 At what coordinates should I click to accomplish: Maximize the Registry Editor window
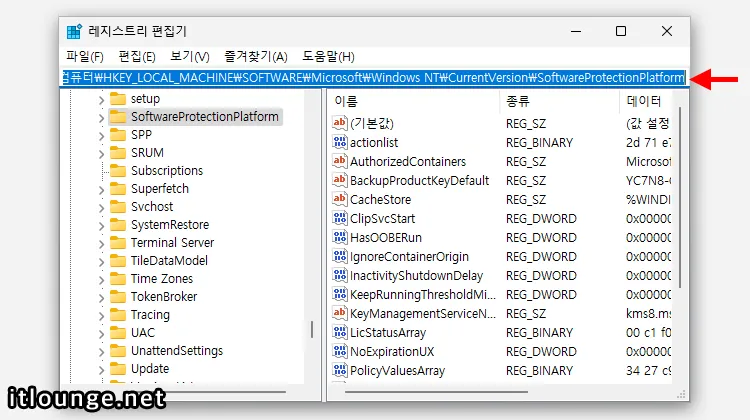coord(621,31)
